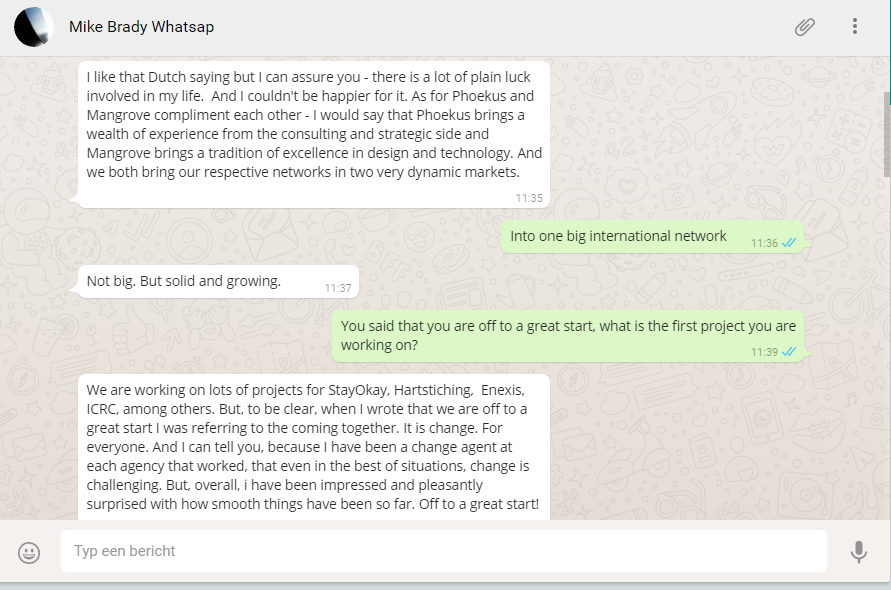
Task: Click the 11:39 timestamp
Action: [764, 352]
